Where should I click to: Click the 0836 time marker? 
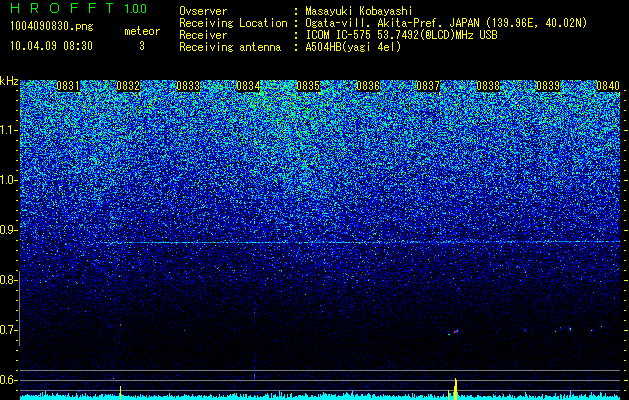368,86
